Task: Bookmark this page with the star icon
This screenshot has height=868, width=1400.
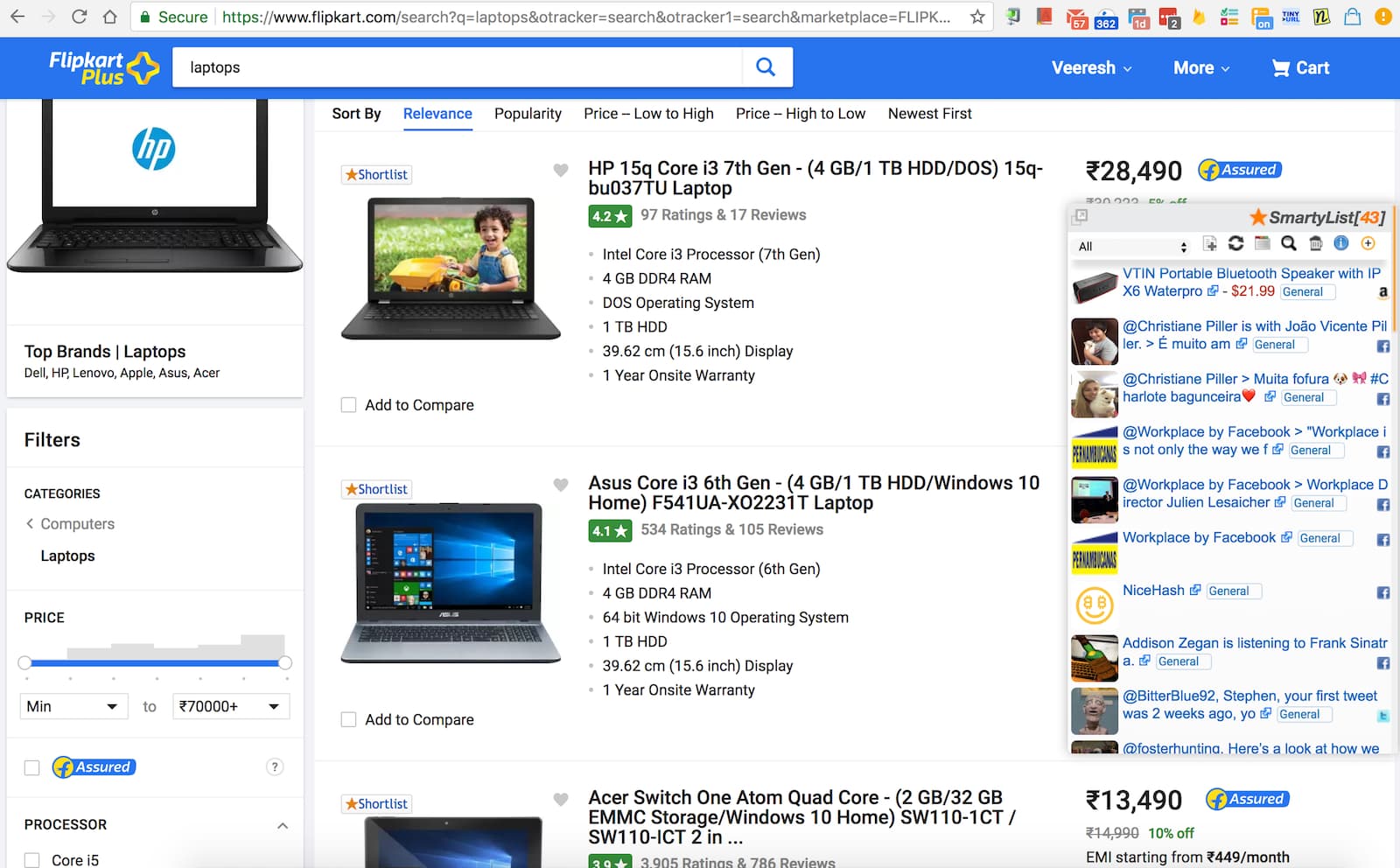Action: click(x=977, y=17)
